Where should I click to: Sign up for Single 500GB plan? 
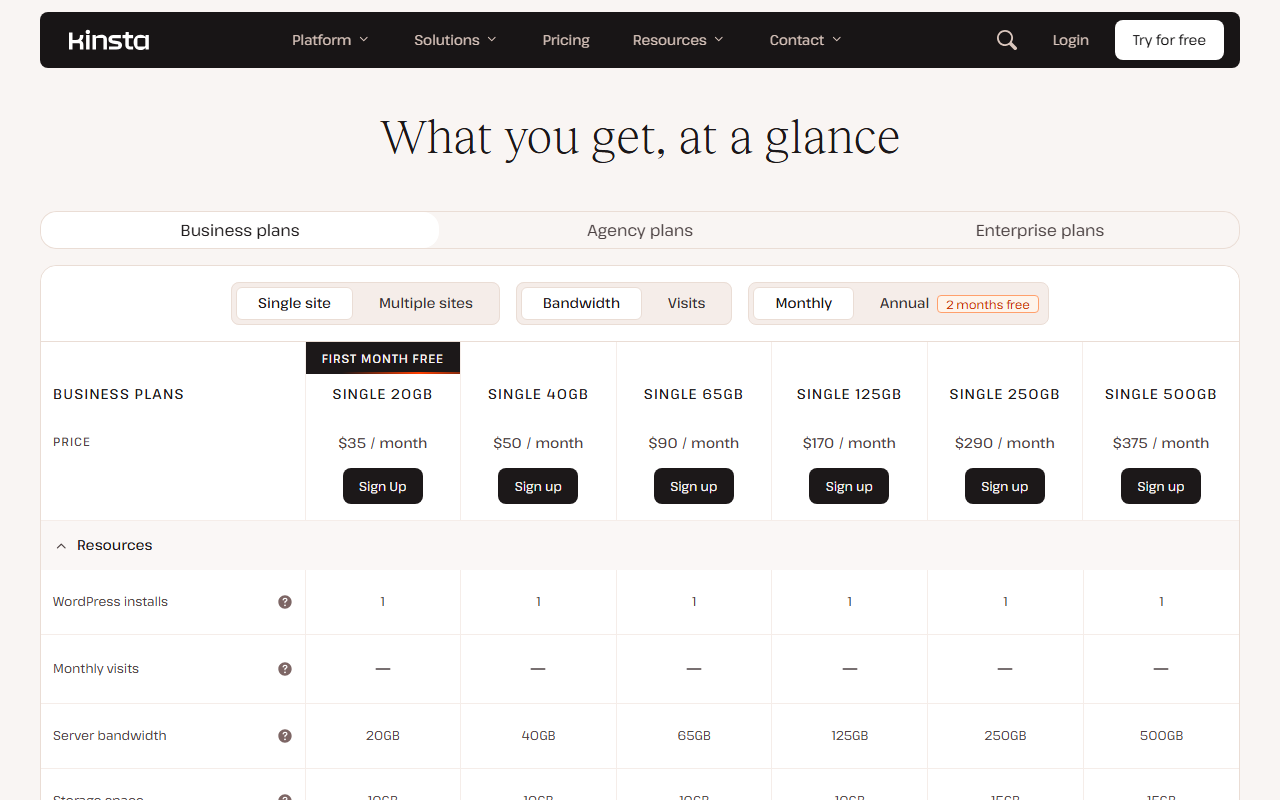[x=1161, y=486]
